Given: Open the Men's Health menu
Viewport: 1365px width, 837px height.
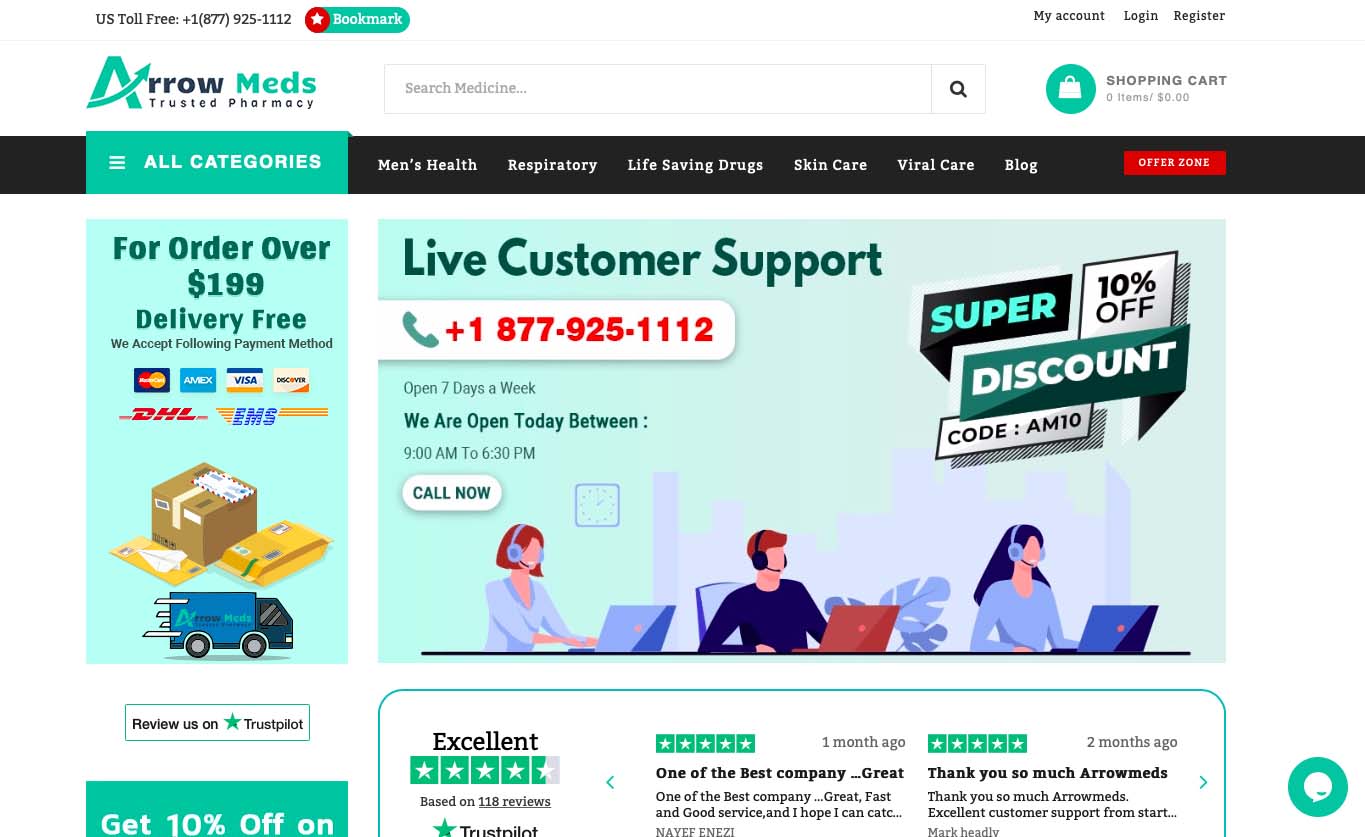Looking at the screenshot, I should (x=427, y=165).
